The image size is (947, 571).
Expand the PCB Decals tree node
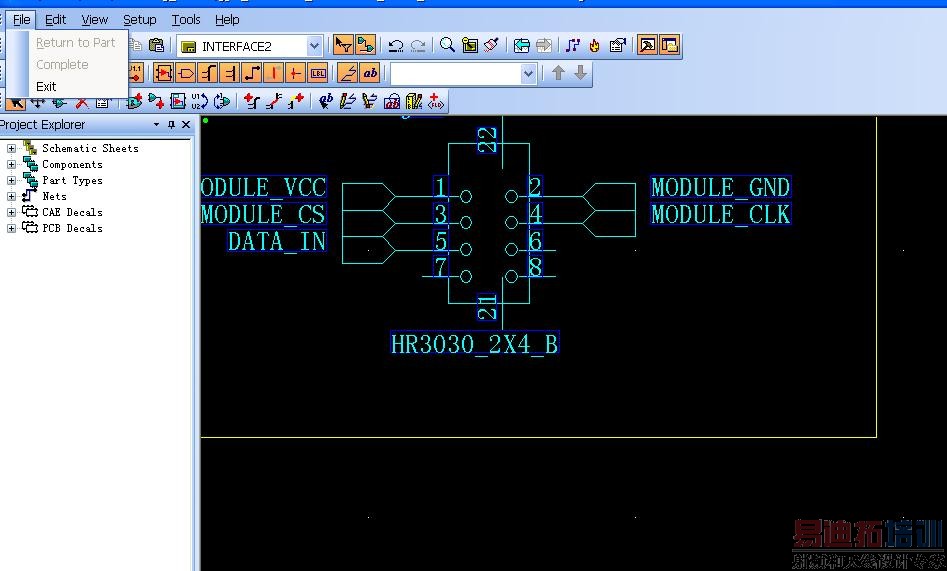[11, 228]
